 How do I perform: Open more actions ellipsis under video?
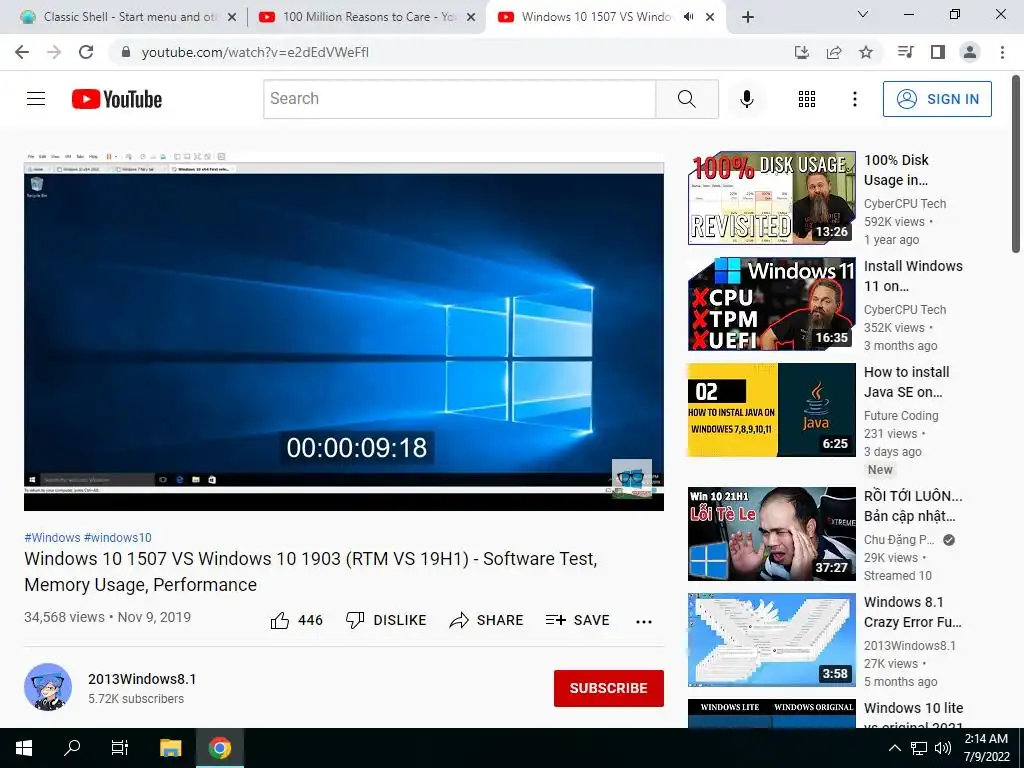(644, 622)
